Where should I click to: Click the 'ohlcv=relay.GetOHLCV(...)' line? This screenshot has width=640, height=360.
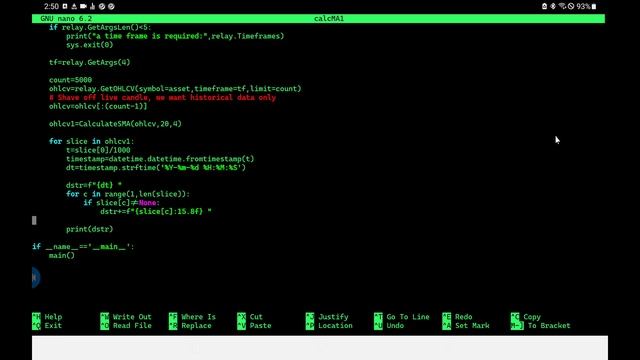(x=175, y=89)
